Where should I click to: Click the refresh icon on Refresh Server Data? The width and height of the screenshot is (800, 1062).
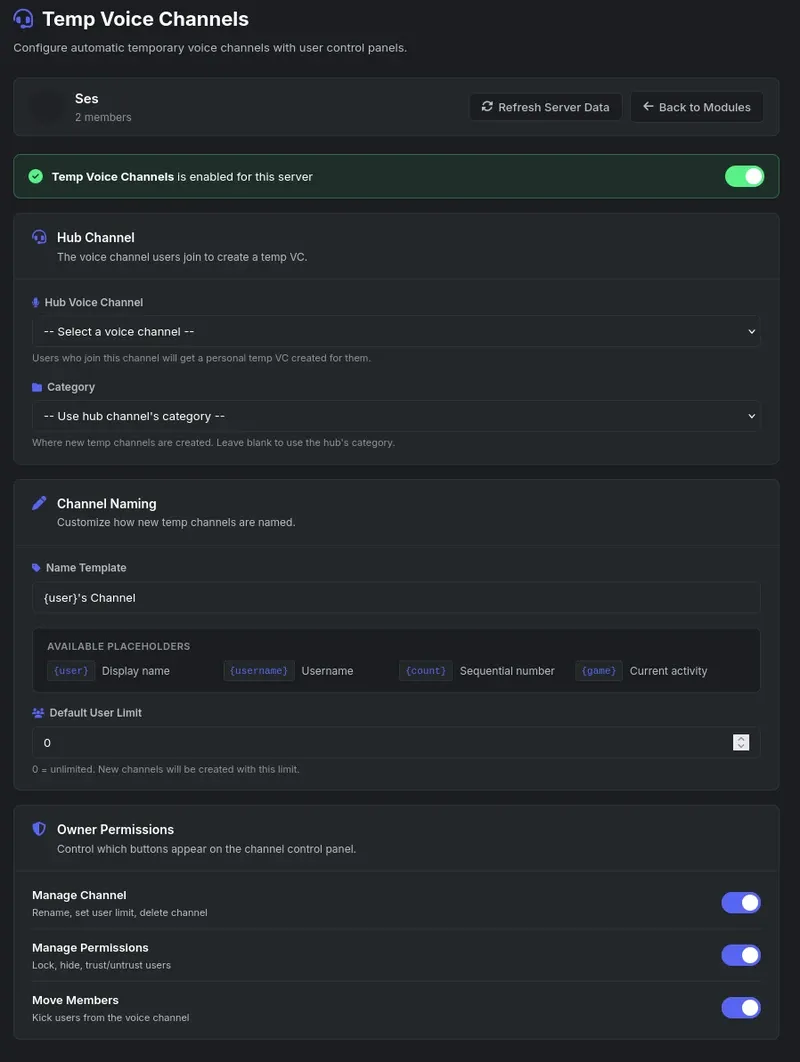487,107
